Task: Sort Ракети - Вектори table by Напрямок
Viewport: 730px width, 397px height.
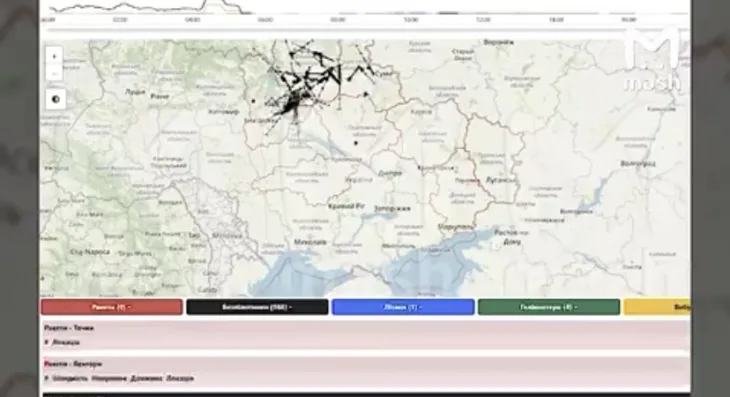Action: click(x=109, y=378)
